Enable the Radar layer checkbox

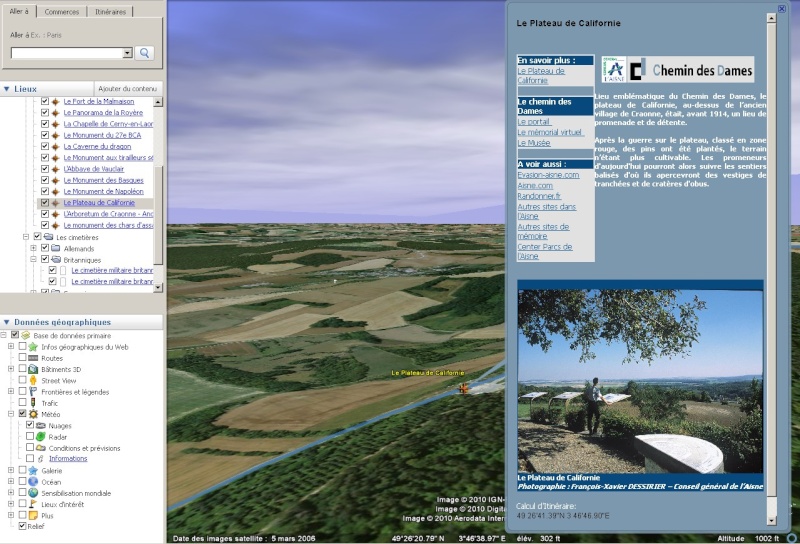[x=30, y=436]
